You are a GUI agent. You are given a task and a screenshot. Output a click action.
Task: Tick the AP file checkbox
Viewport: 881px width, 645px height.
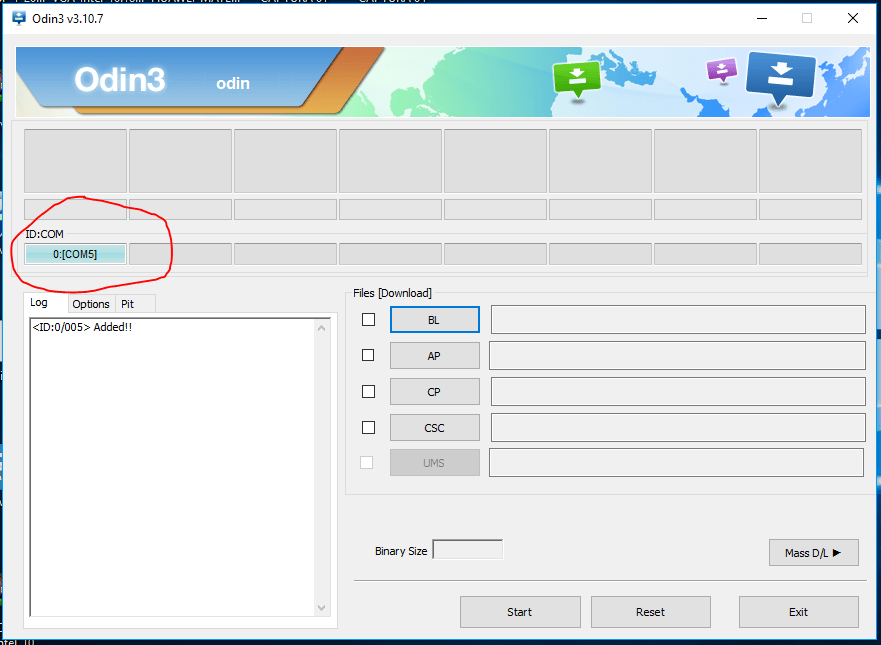(368, 355)
